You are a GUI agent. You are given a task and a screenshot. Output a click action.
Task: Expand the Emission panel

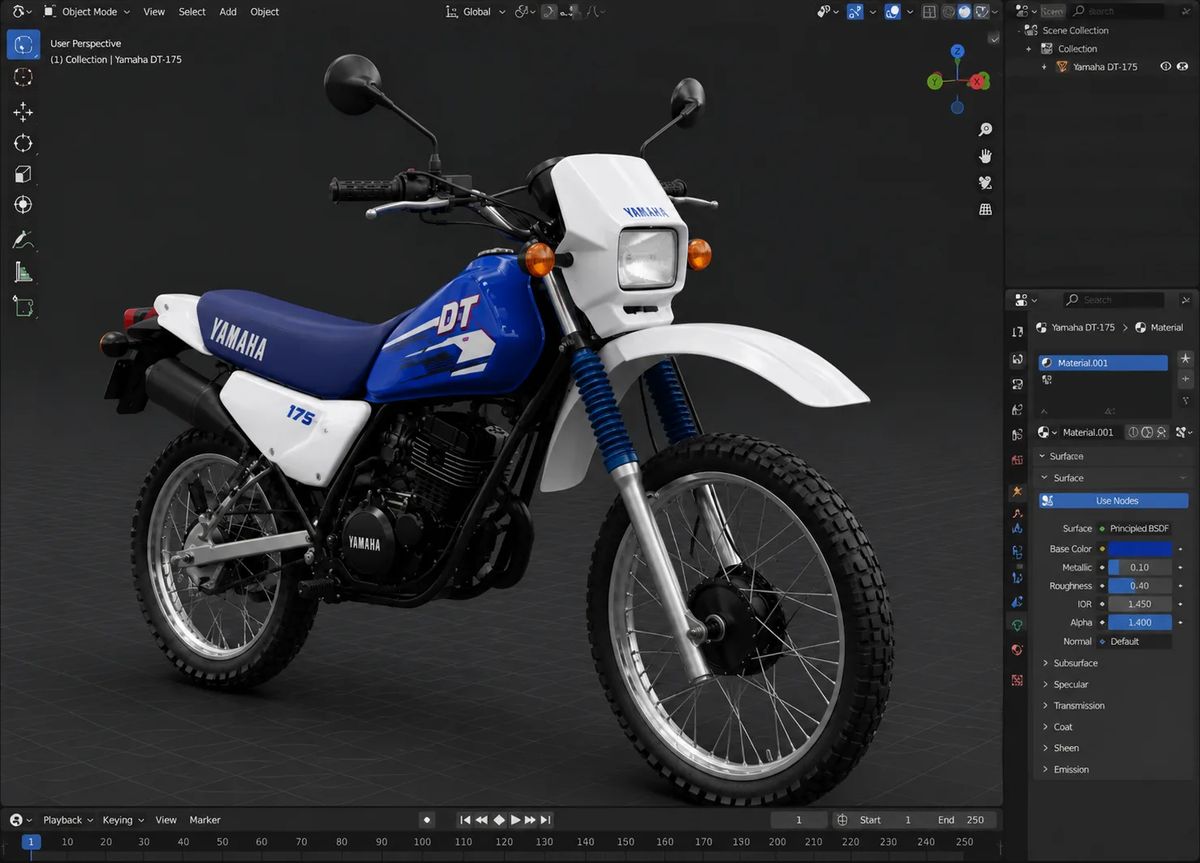click(1071, 770)
